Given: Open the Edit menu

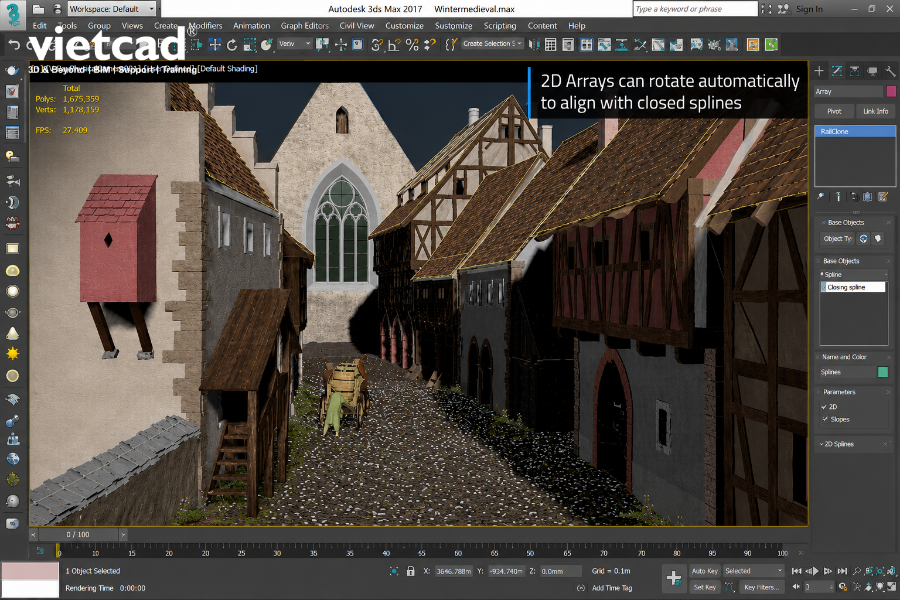Looking at the screenshot, I should click(40, 26).
